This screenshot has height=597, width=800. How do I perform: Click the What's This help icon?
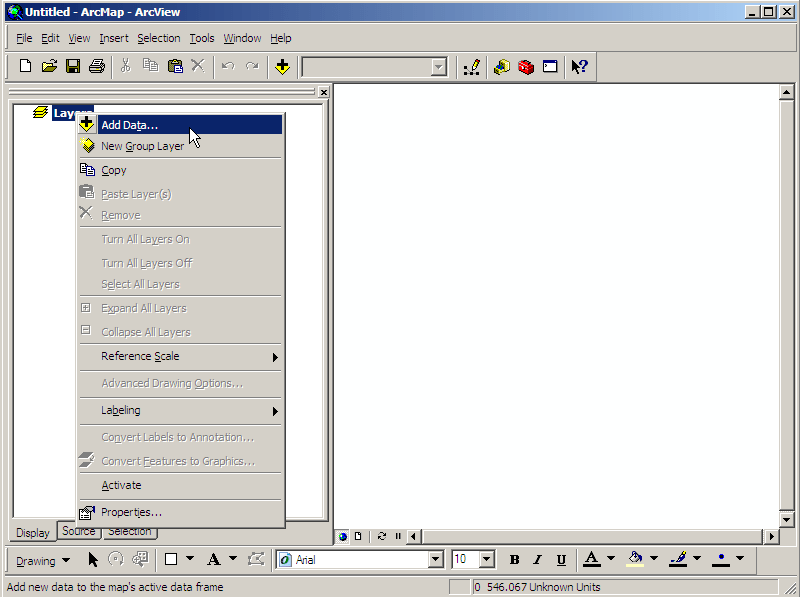click(580, 67)
